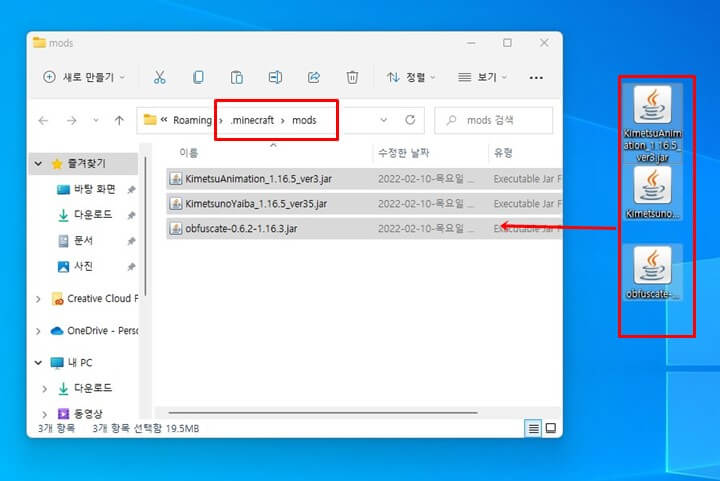Open 사진 in the sidebar
Viewport: 720px width, 481px height.
(83, 266)
